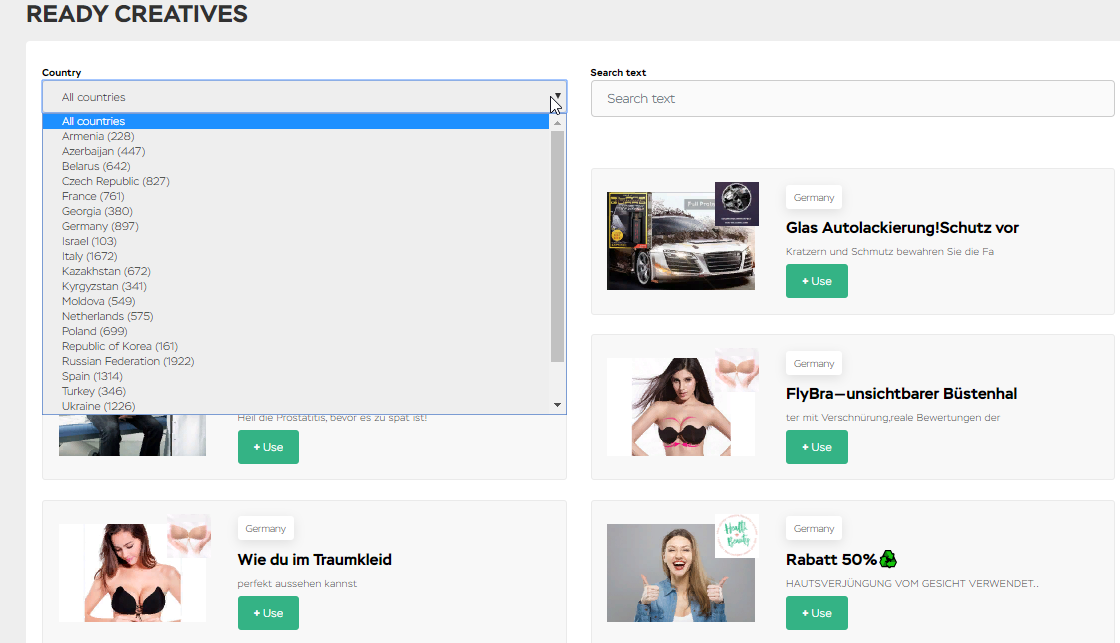Click the dropdown list scrollbar thumb
Image resolution: width=1120 pixels, height=643 pixels.
pyautogui.click(x=557, y=246)
